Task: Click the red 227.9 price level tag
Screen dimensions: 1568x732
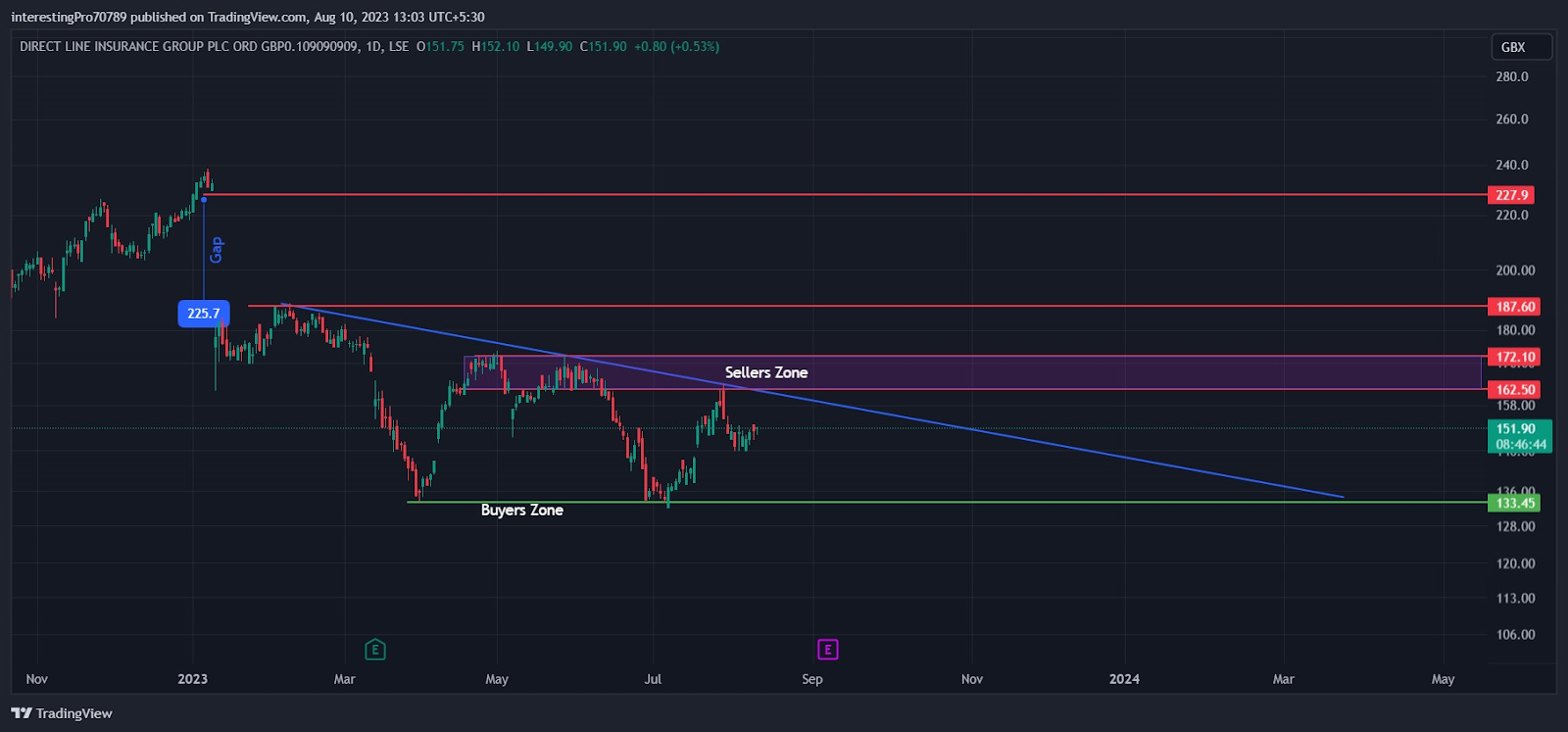Action: coord(1512,195)
